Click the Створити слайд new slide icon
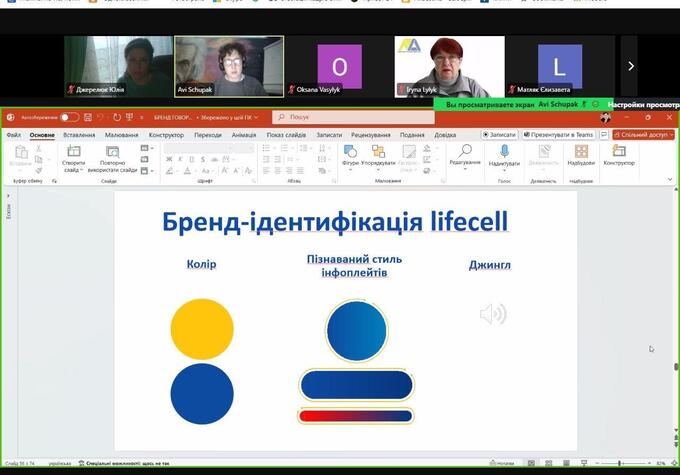Viewport: 680px width, 475px height. (x=73, y=152)
